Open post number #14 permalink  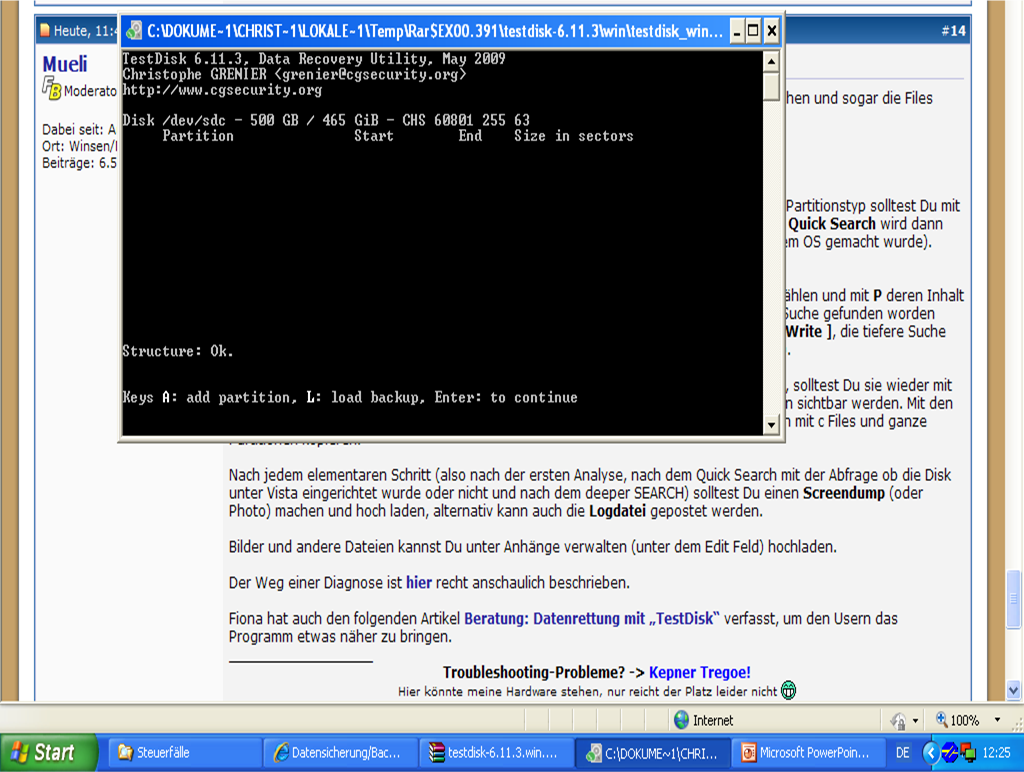(953, 31)
